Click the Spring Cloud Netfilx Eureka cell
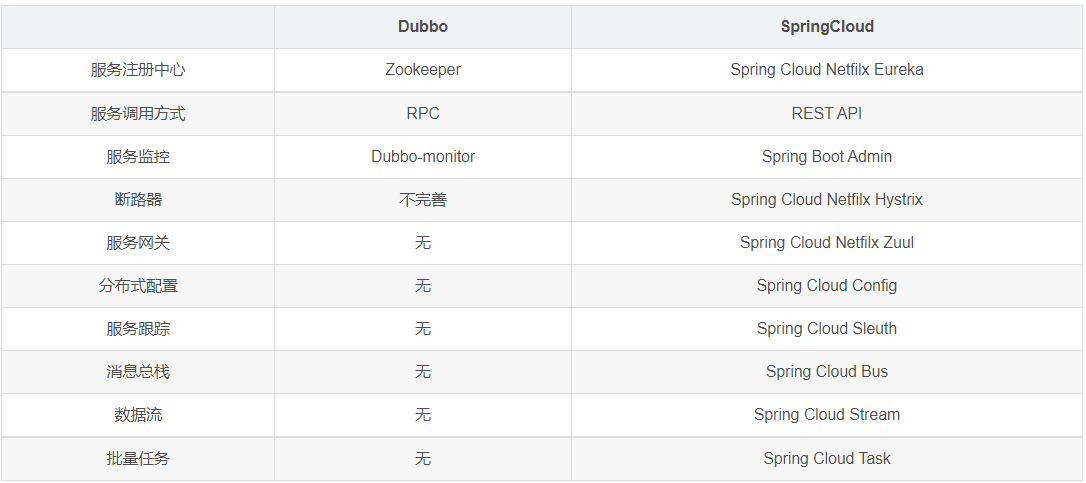The image size is (1086, 483). (827, 70)
